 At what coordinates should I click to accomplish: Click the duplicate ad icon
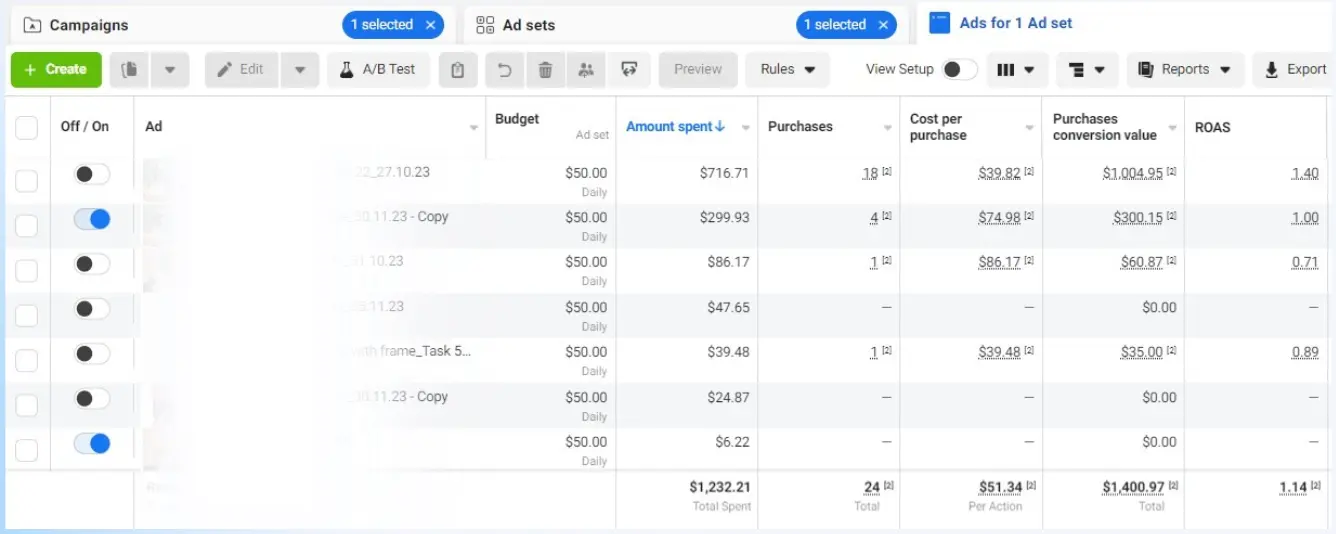click(x=129, y=70)
